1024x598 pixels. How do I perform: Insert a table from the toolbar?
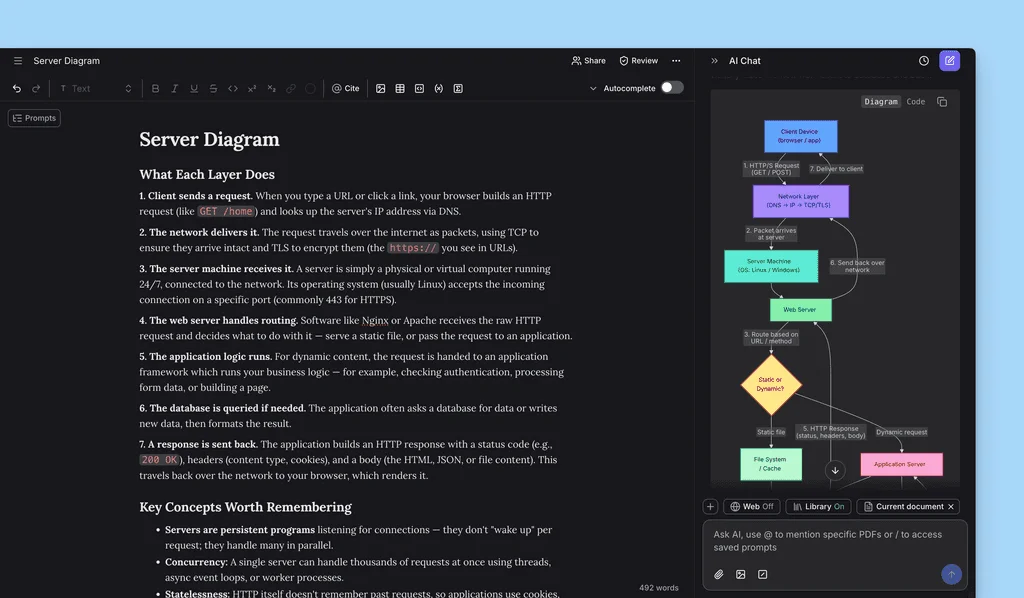point(400,88)
